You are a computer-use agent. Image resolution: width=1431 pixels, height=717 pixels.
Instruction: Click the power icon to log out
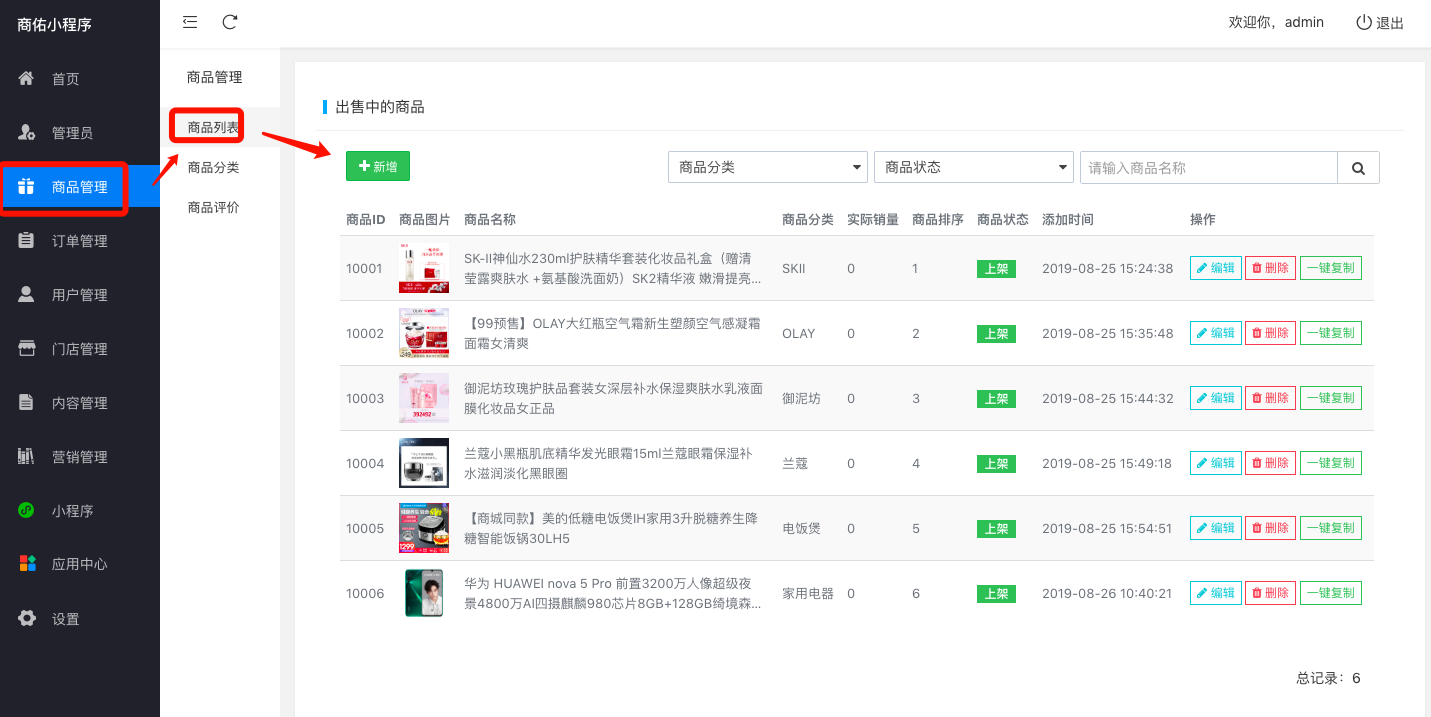(x=1364, y=22)
